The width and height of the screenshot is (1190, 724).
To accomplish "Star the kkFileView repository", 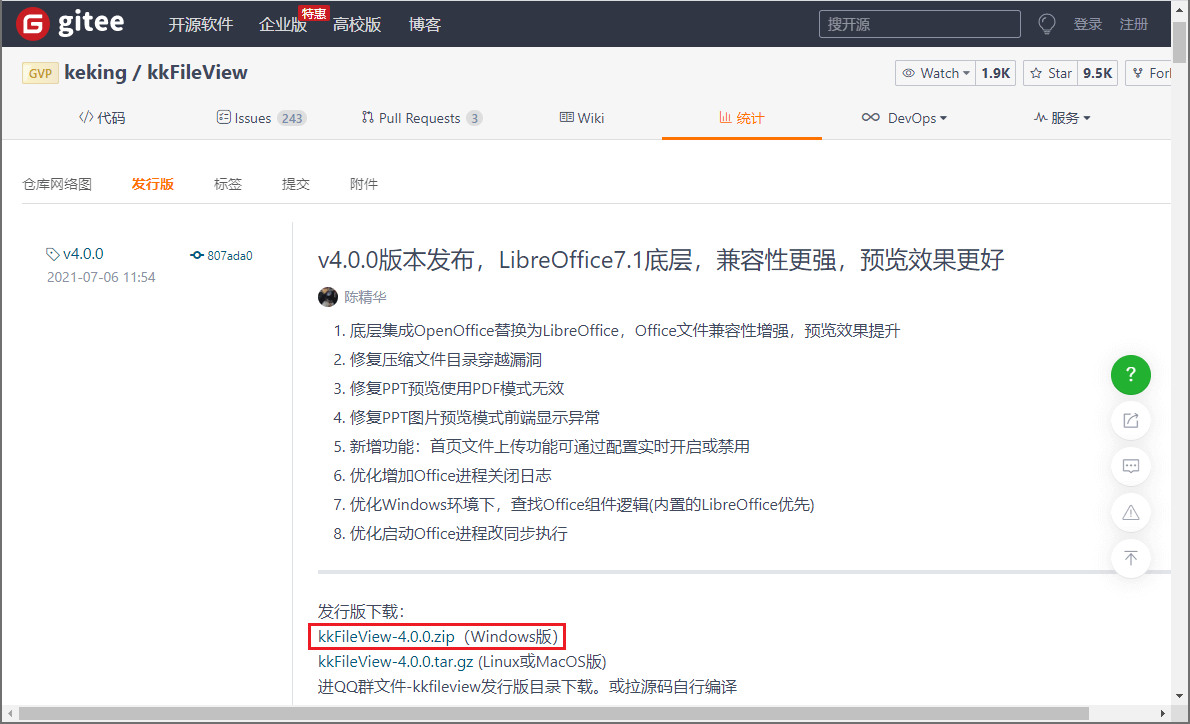I will 1051,73.
